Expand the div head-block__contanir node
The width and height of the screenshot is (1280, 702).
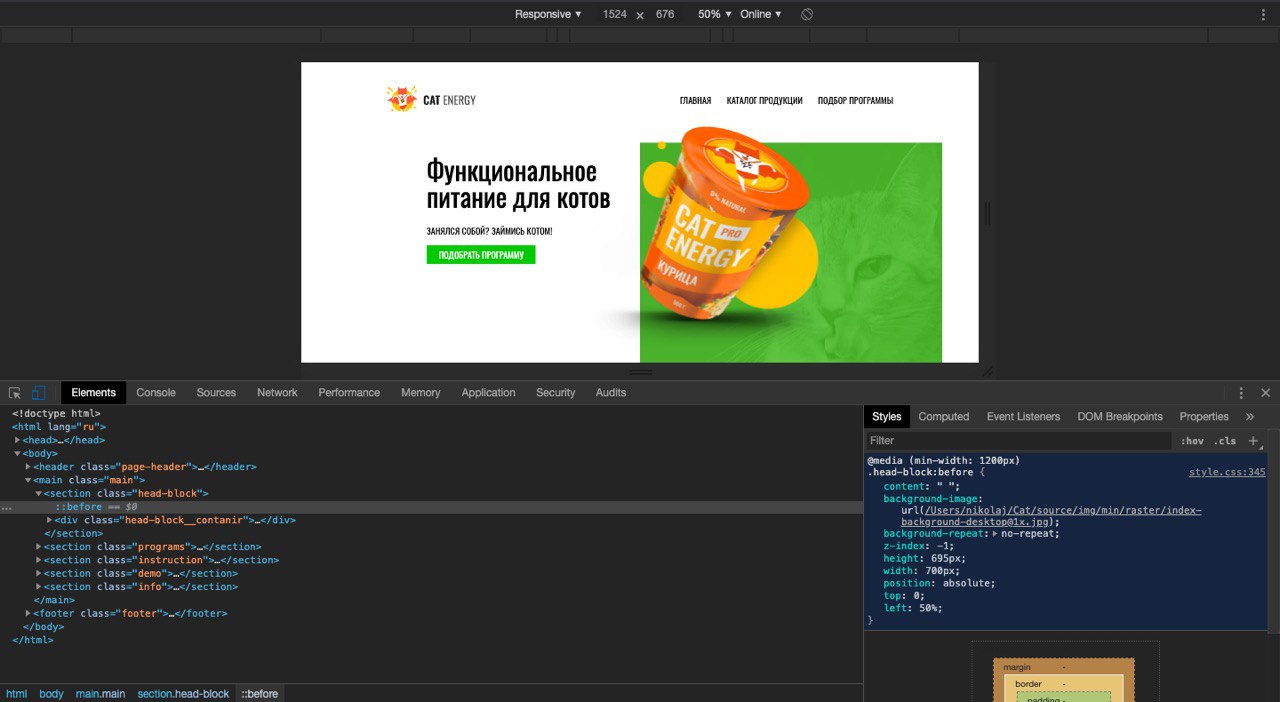pos(50,520)
